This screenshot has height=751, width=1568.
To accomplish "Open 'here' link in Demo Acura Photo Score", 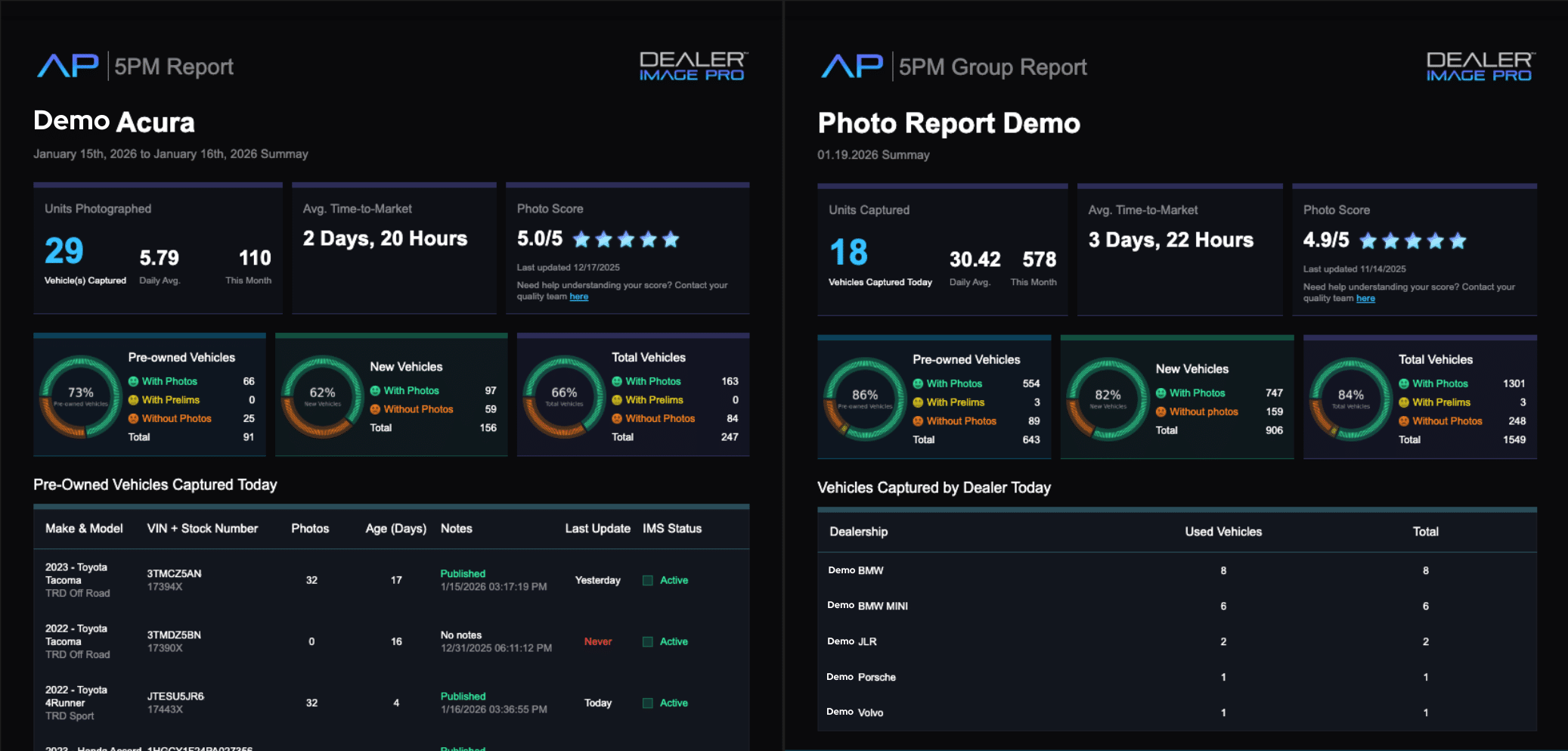I will click(578, 297).
